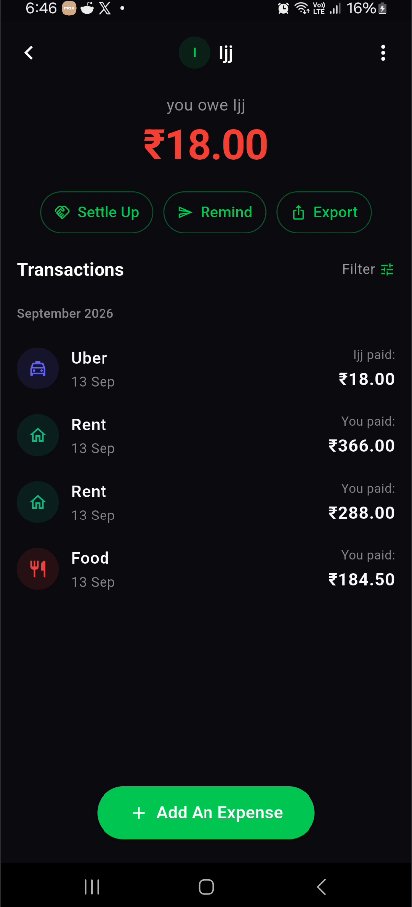Image resolution: width=412 pixels, height=907 pixels.
Task: Tap the Ijj contact name header
Action: click(x=226, y=54)
